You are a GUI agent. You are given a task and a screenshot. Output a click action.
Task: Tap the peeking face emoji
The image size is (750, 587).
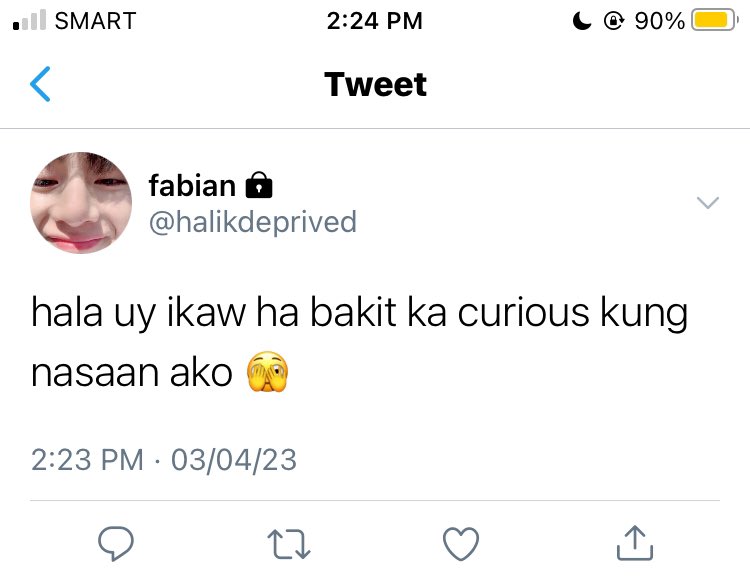click(x=267, y=372)
